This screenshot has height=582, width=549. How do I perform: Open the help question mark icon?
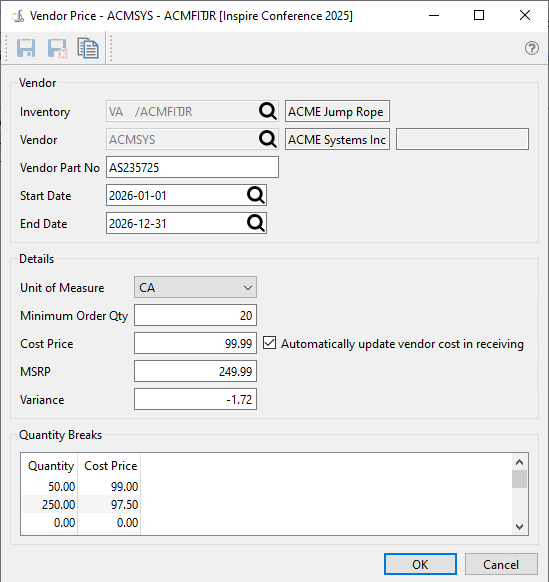tap(532, 48)
